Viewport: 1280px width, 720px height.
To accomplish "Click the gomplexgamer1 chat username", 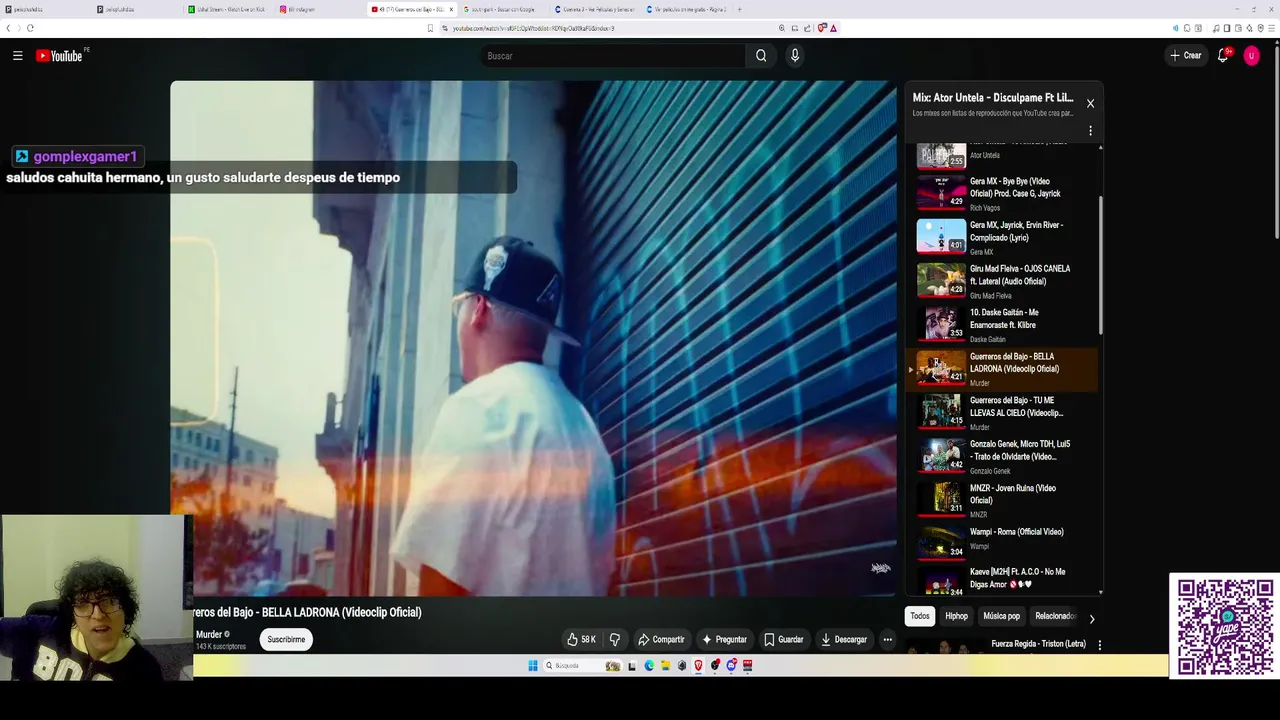I will [x=85, y=156].
